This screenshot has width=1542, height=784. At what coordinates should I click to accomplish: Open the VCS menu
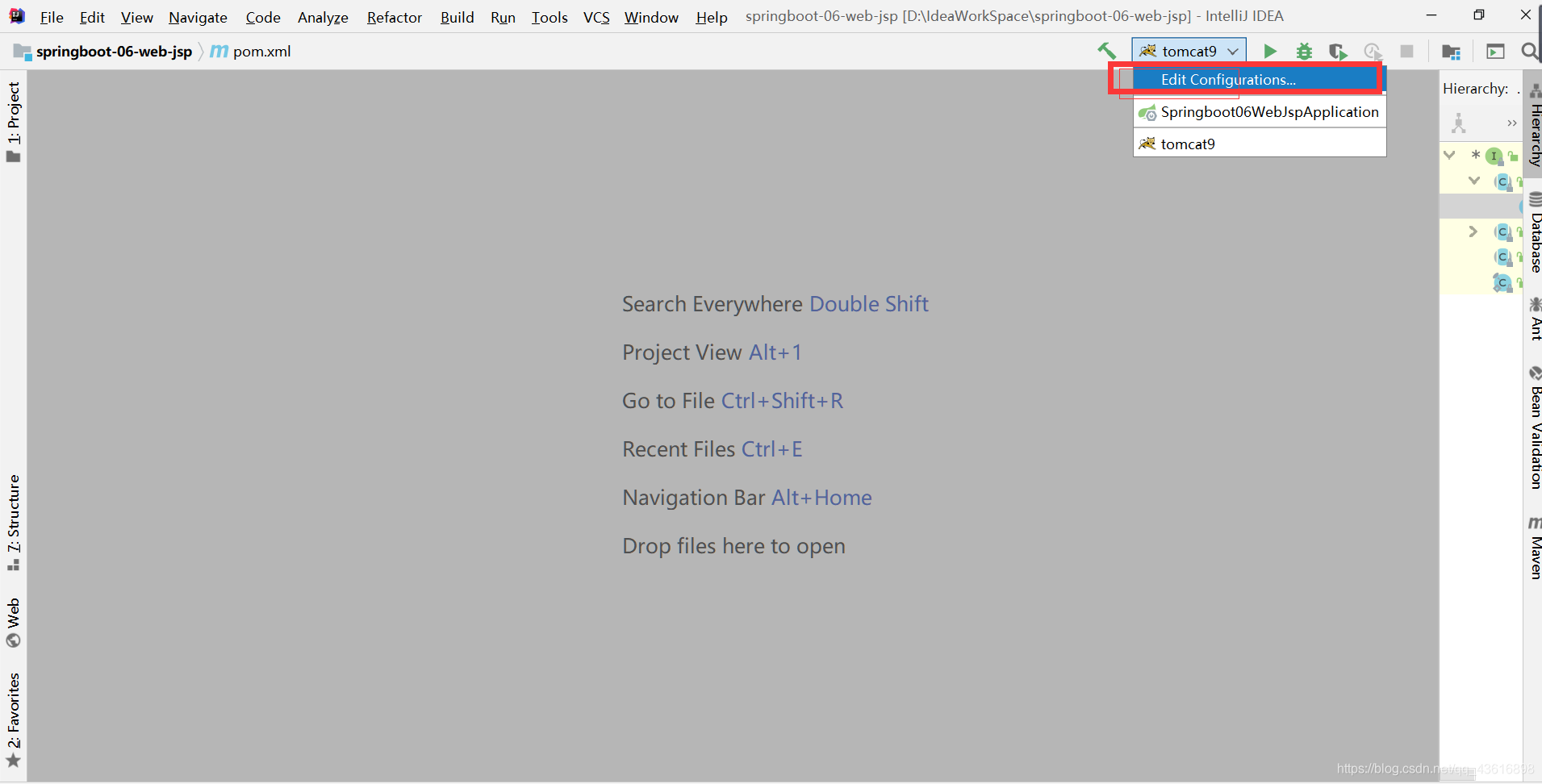tap(596, 17)
